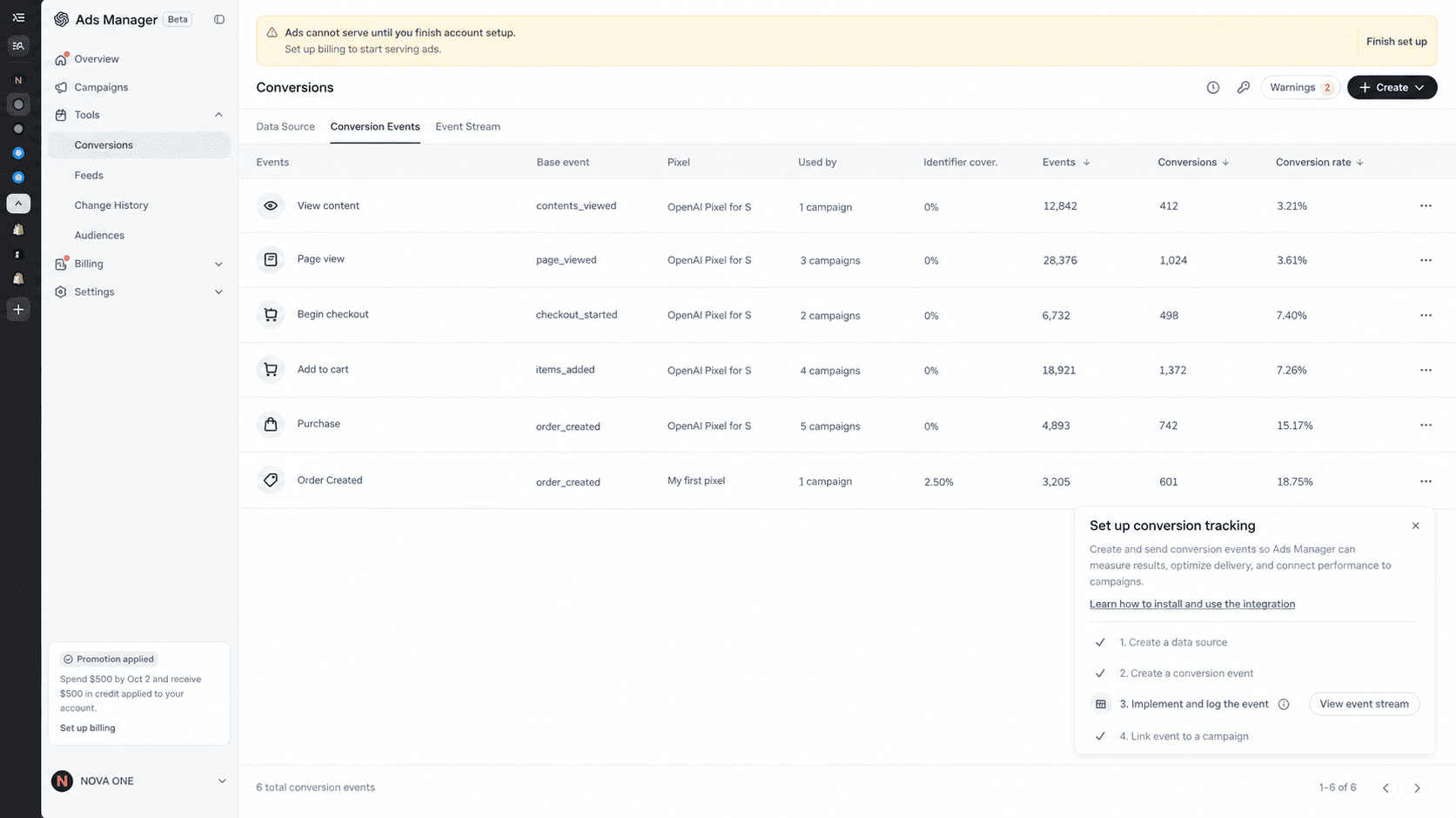Click Set up billing in promotion card

click(87, 727)
